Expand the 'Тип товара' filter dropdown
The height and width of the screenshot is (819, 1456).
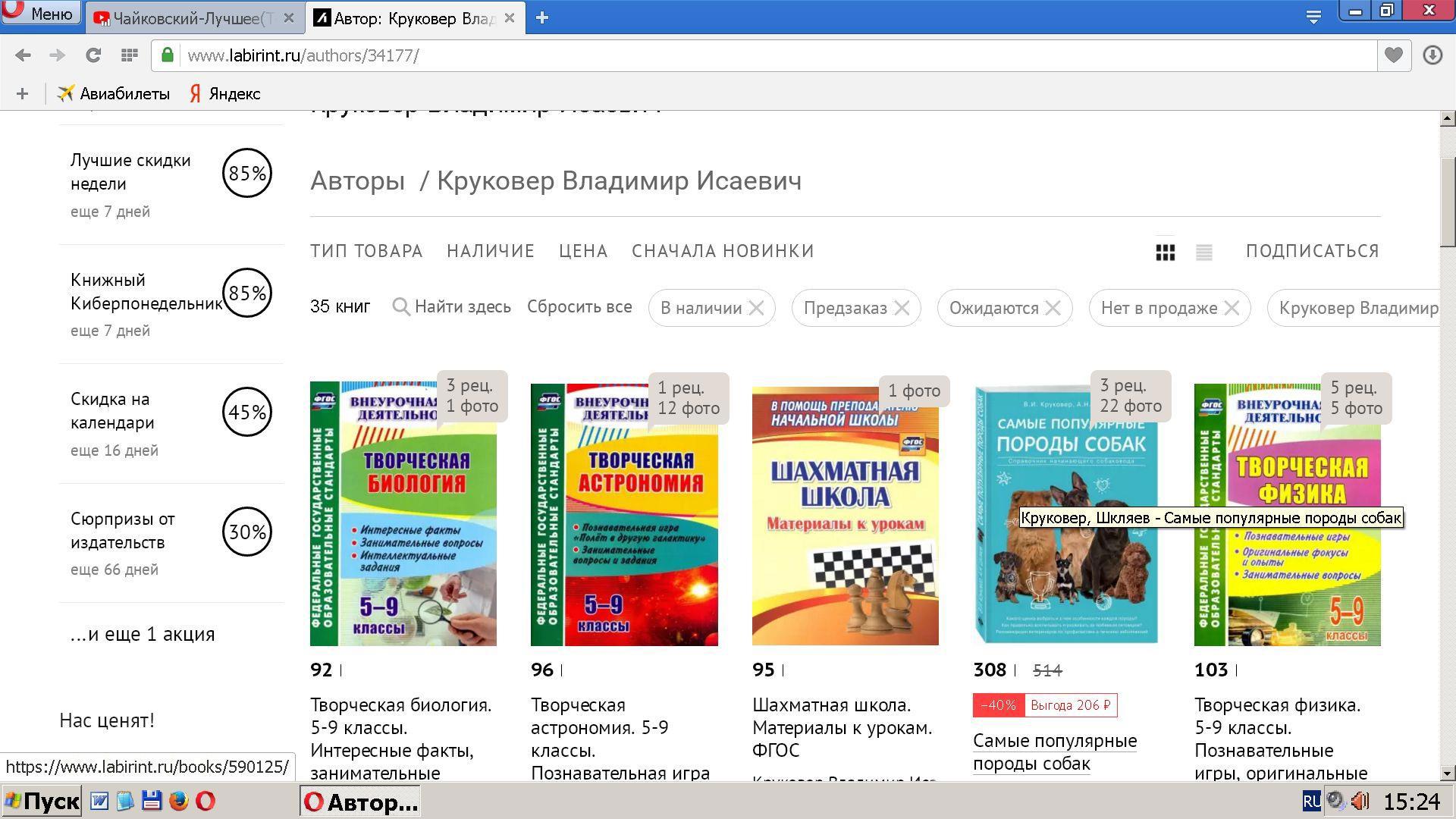coord(366,251)
